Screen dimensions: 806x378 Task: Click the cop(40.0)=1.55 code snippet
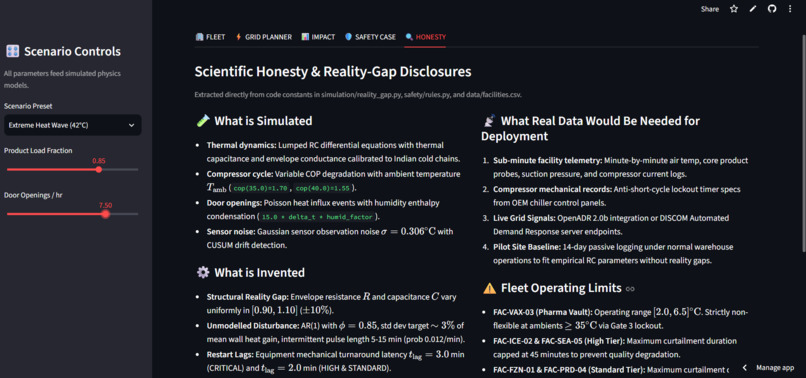pyautogui.click(x=321, y=188)
